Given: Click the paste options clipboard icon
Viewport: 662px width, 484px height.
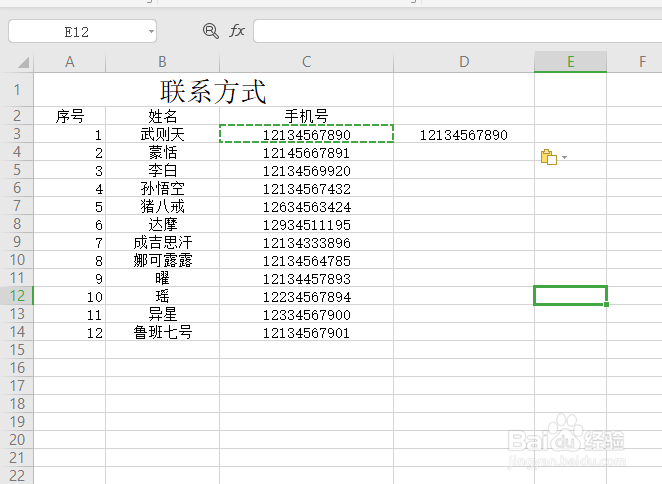Looking at the screenshot, I should pos(549,157).
